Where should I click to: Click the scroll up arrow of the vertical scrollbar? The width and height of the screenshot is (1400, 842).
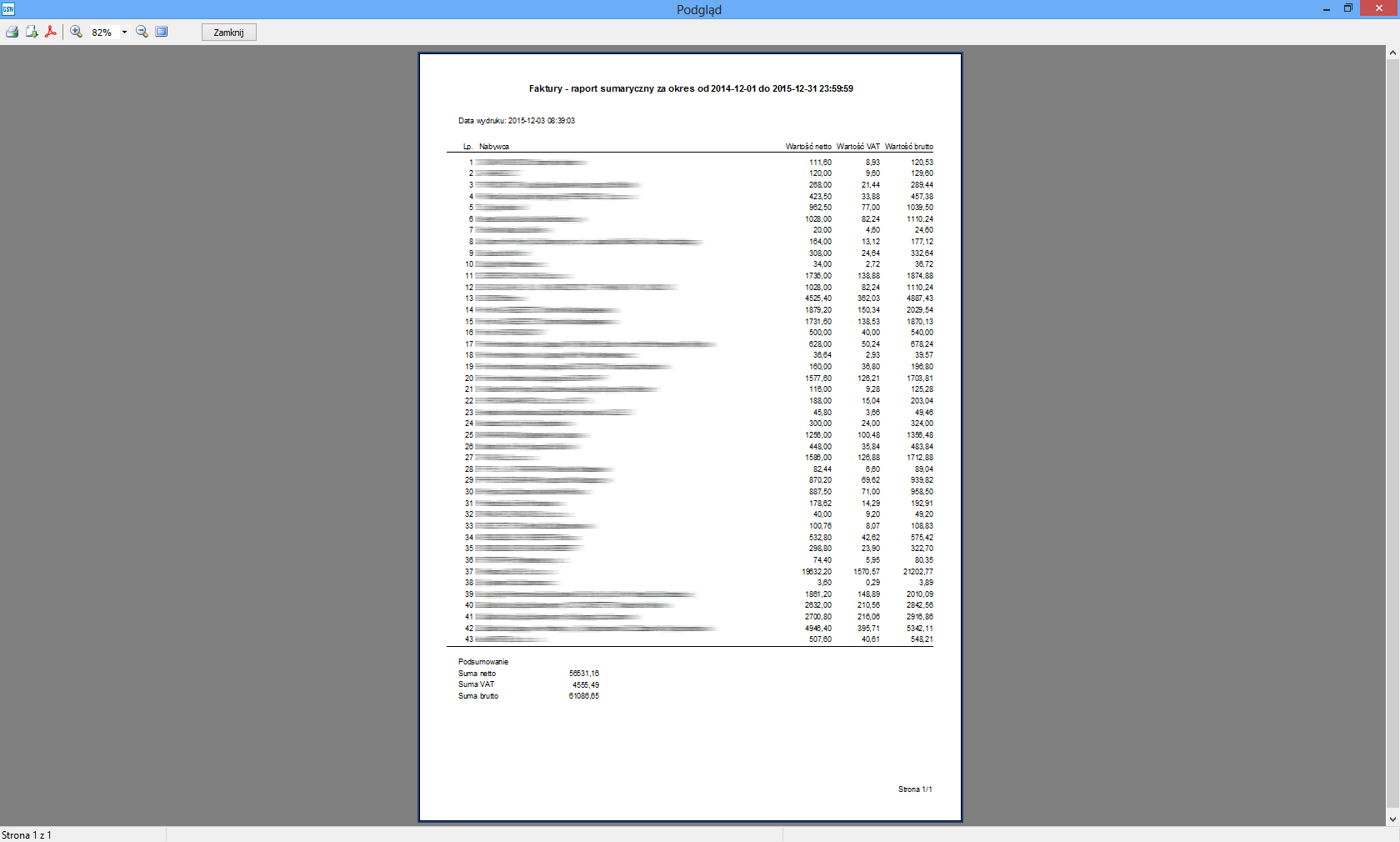pyautogui.click(x=1392, y=53)
